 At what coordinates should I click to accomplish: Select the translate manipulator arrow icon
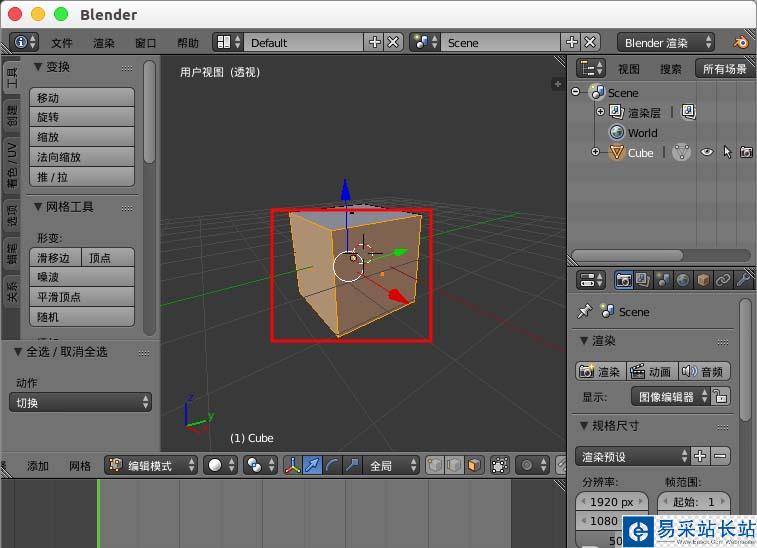click(313, 465)
